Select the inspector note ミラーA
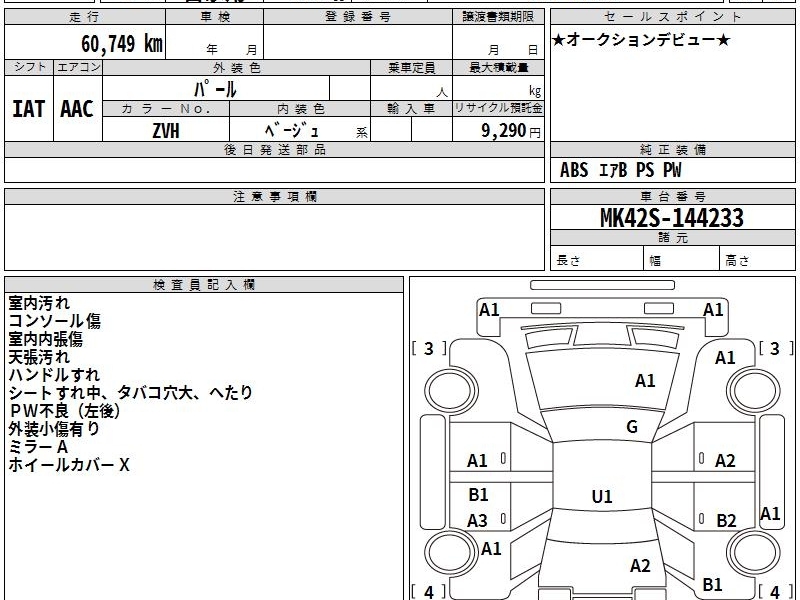This screenshot has width=800, height=600. [38, 447]
